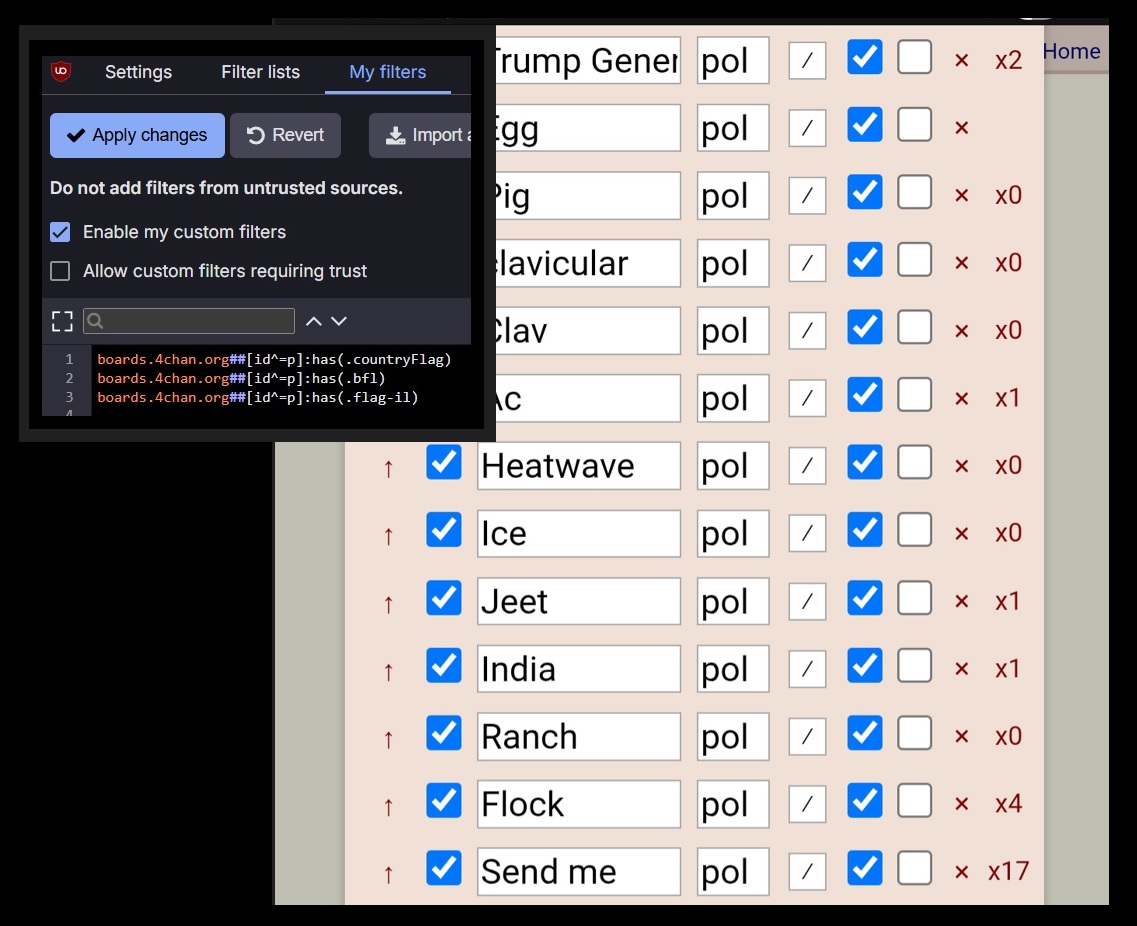Move the India filter up

point(389,672)
